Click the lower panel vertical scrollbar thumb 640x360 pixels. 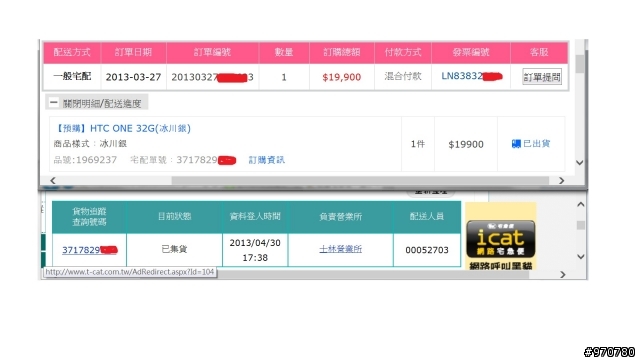(x=580, y=225)
